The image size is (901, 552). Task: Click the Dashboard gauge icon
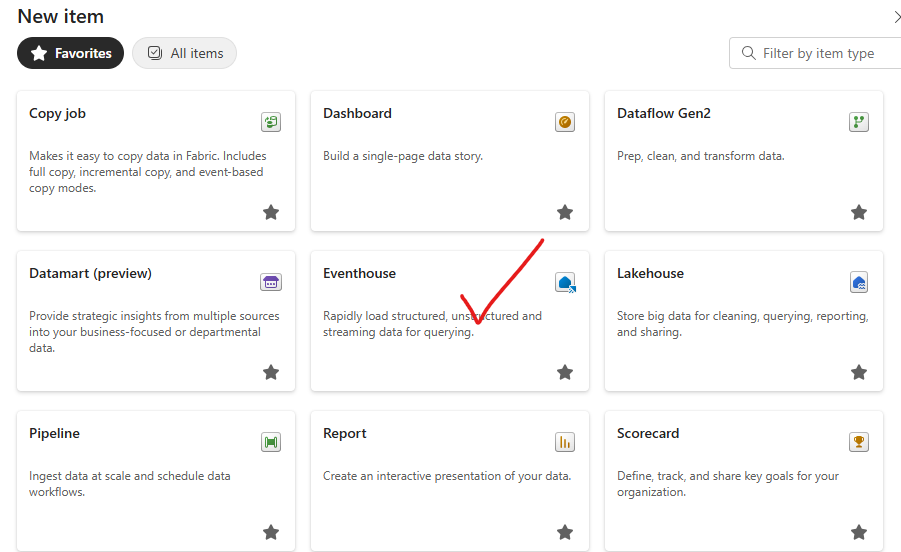click(x=565, y=122)
